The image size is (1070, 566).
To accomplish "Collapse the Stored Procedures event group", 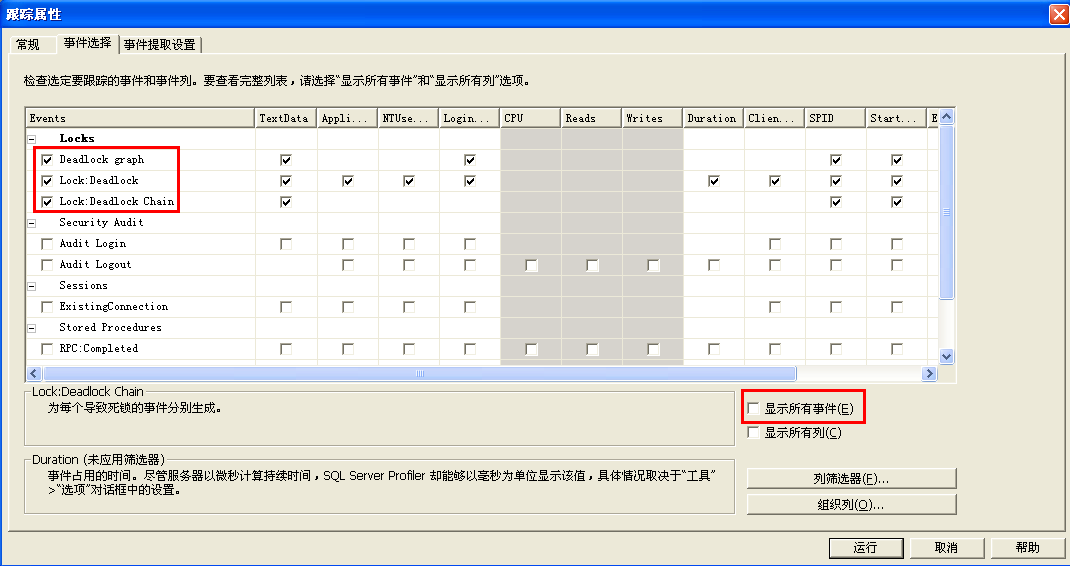I will click(31, 328).
